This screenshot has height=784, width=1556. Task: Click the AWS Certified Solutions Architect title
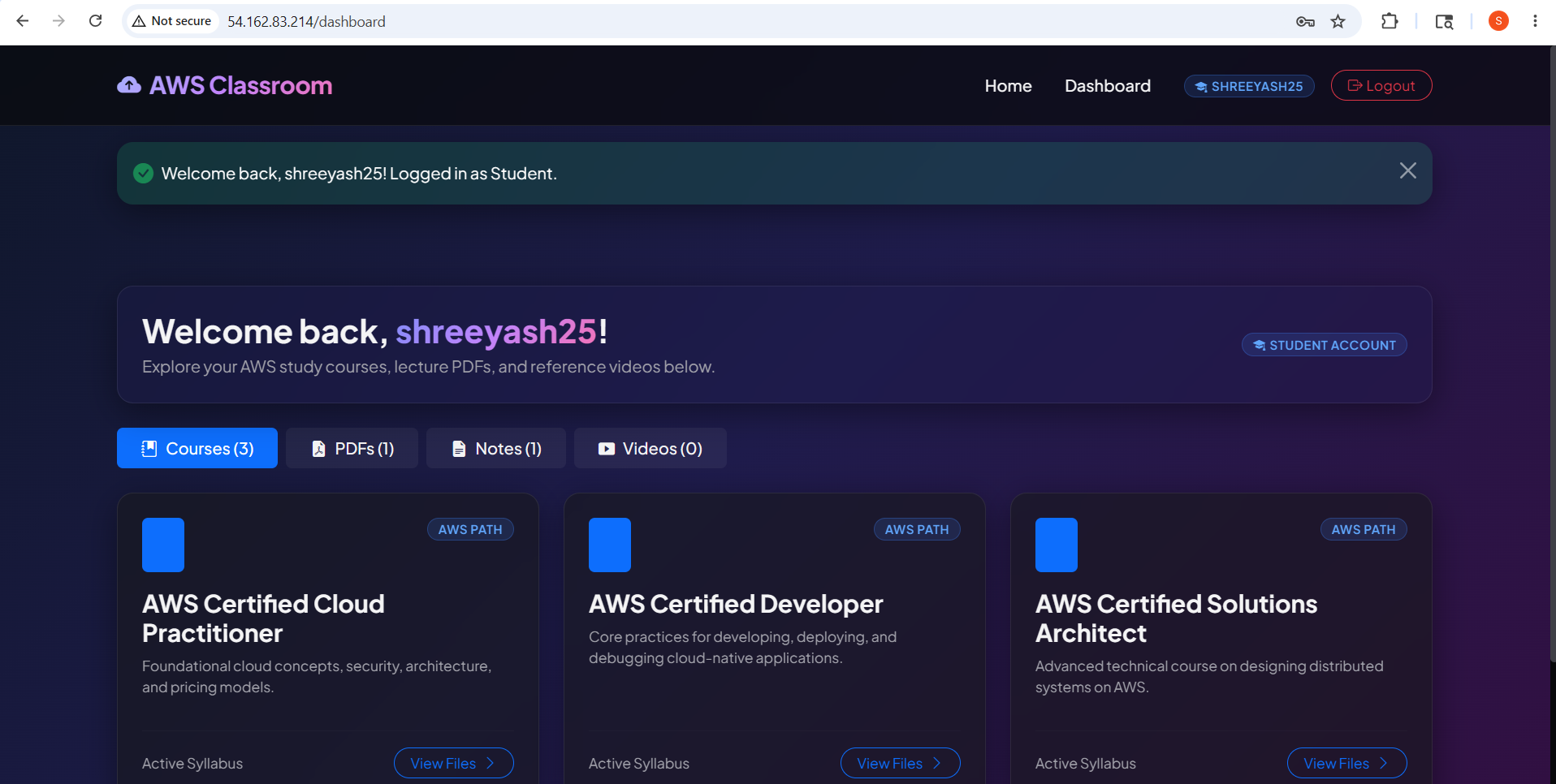(1176, 618)
